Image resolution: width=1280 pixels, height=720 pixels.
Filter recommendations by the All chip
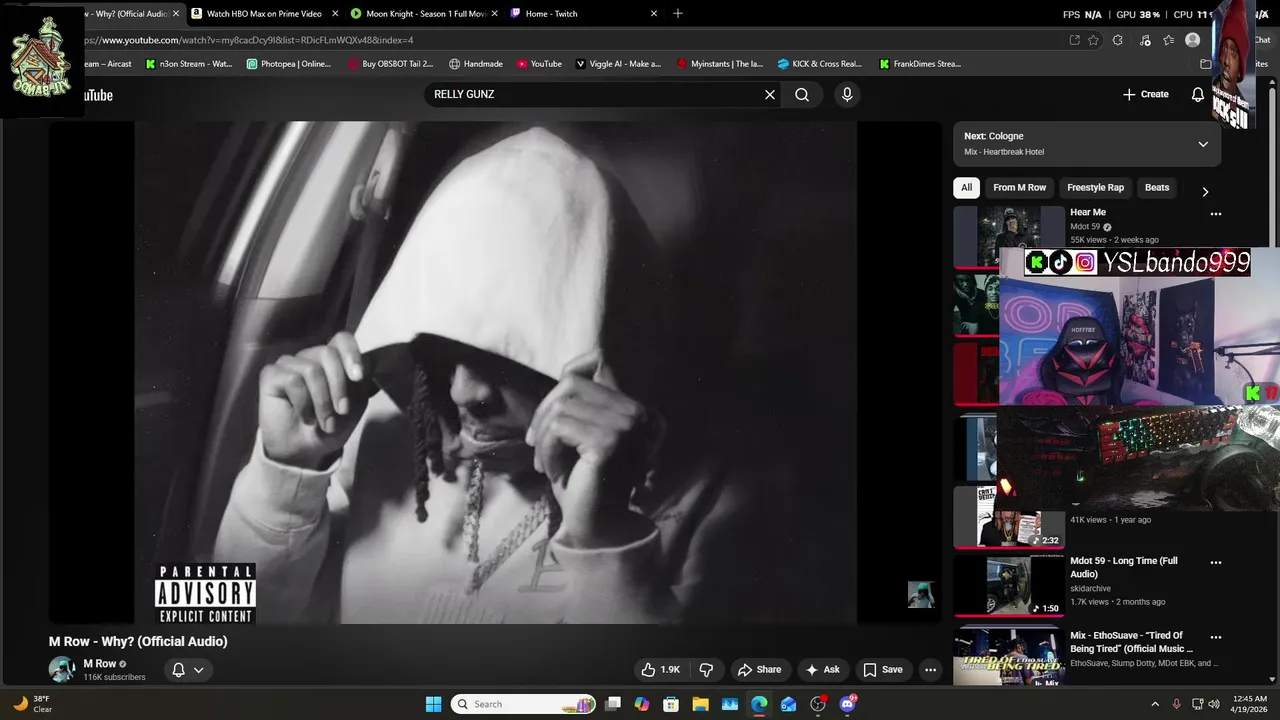pyautogui.click(x=966, y=188)
